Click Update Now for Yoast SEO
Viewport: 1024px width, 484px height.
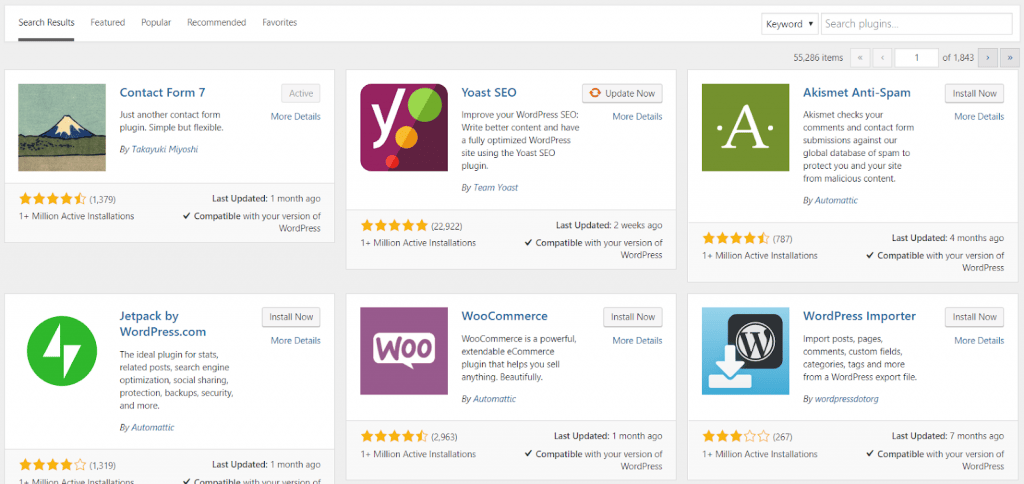622,93
